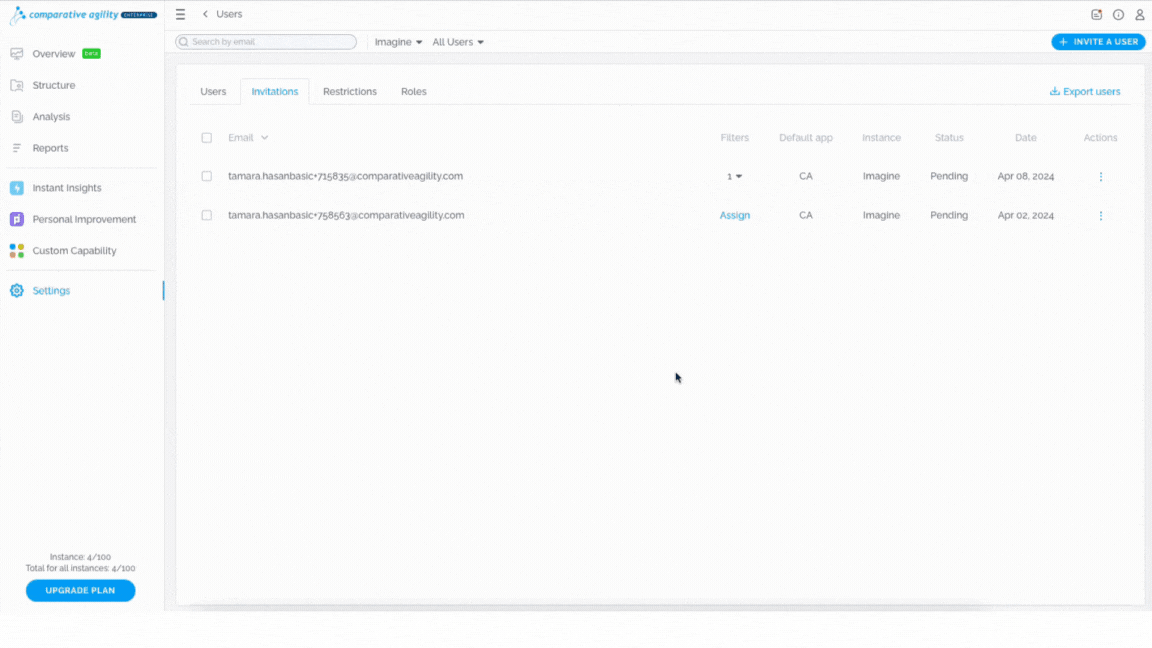Open the All Users filter dropdown
This screenshot has width=1152, height=648.
tap(458, 42)
